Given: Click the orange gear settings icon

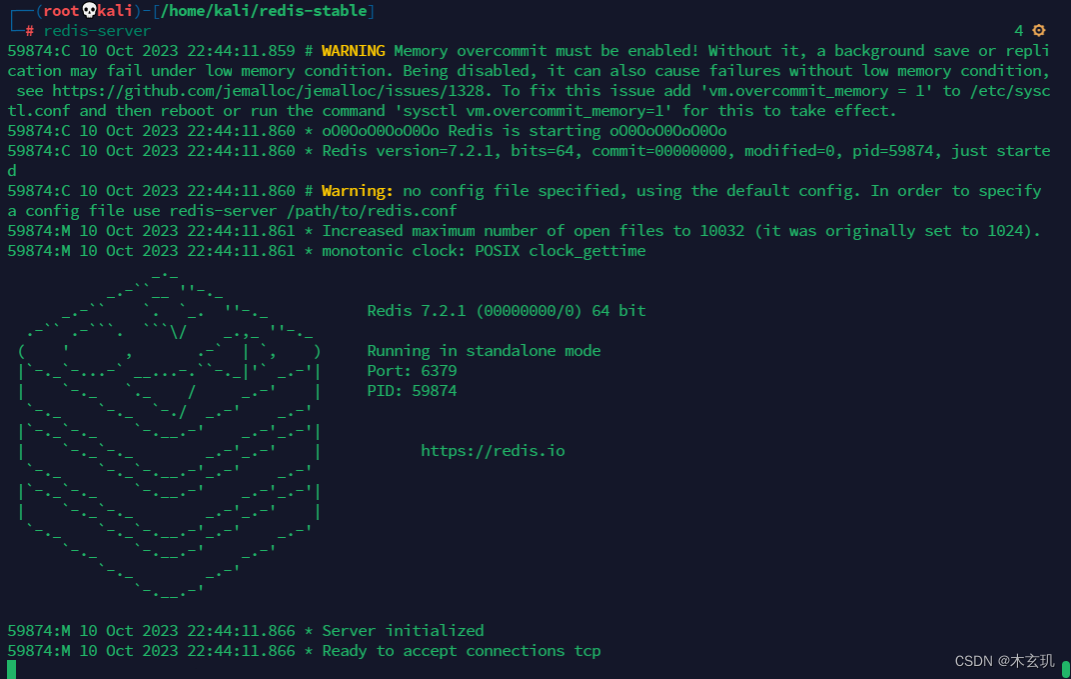Looking at the screenshot, I should click(1039, 31).
